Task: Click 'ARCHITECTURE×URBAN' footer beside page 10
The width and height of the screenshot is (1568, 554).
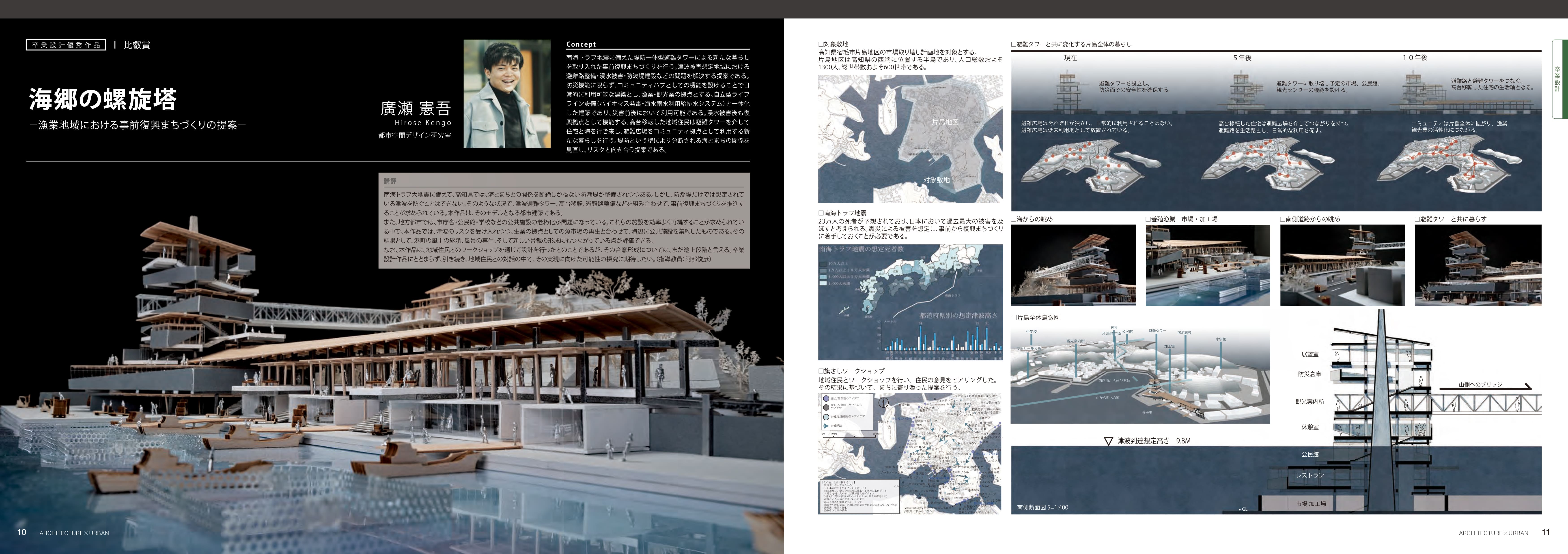Action: click(x=74, y=533)
